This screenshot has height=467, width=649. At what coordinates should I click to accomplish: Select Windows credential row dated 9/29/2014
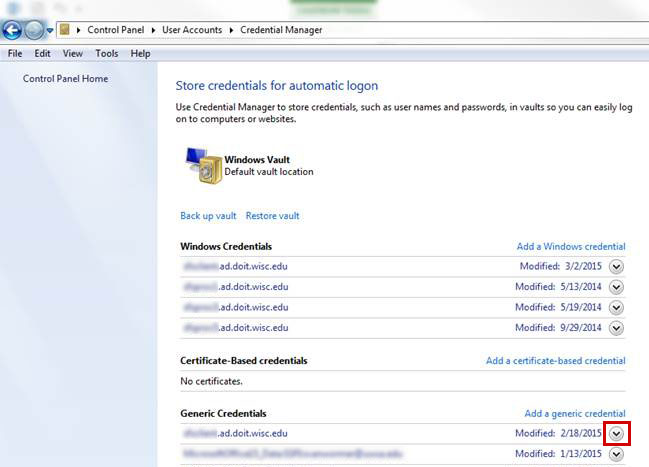[403, 328]
